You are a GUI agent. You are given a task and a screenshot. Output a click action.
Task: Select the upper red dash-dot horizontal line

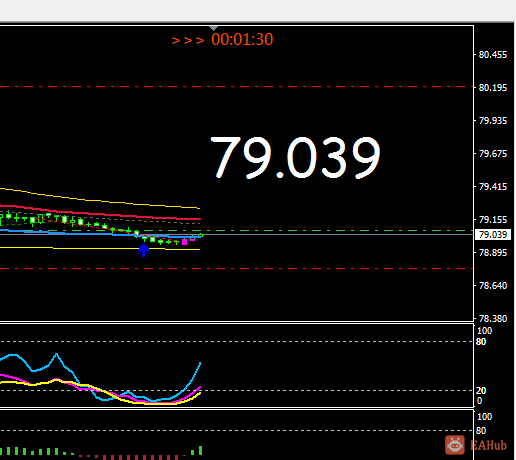[237, 87]
